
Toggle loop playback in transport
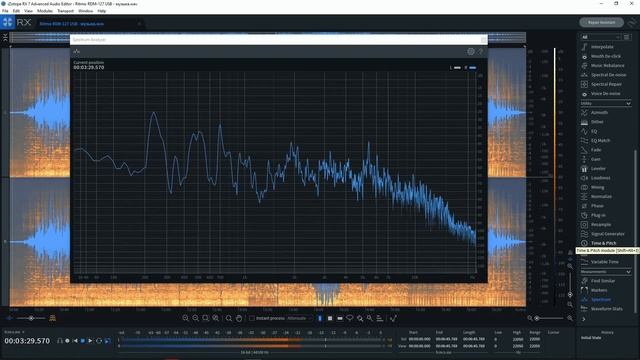(99, 341)
